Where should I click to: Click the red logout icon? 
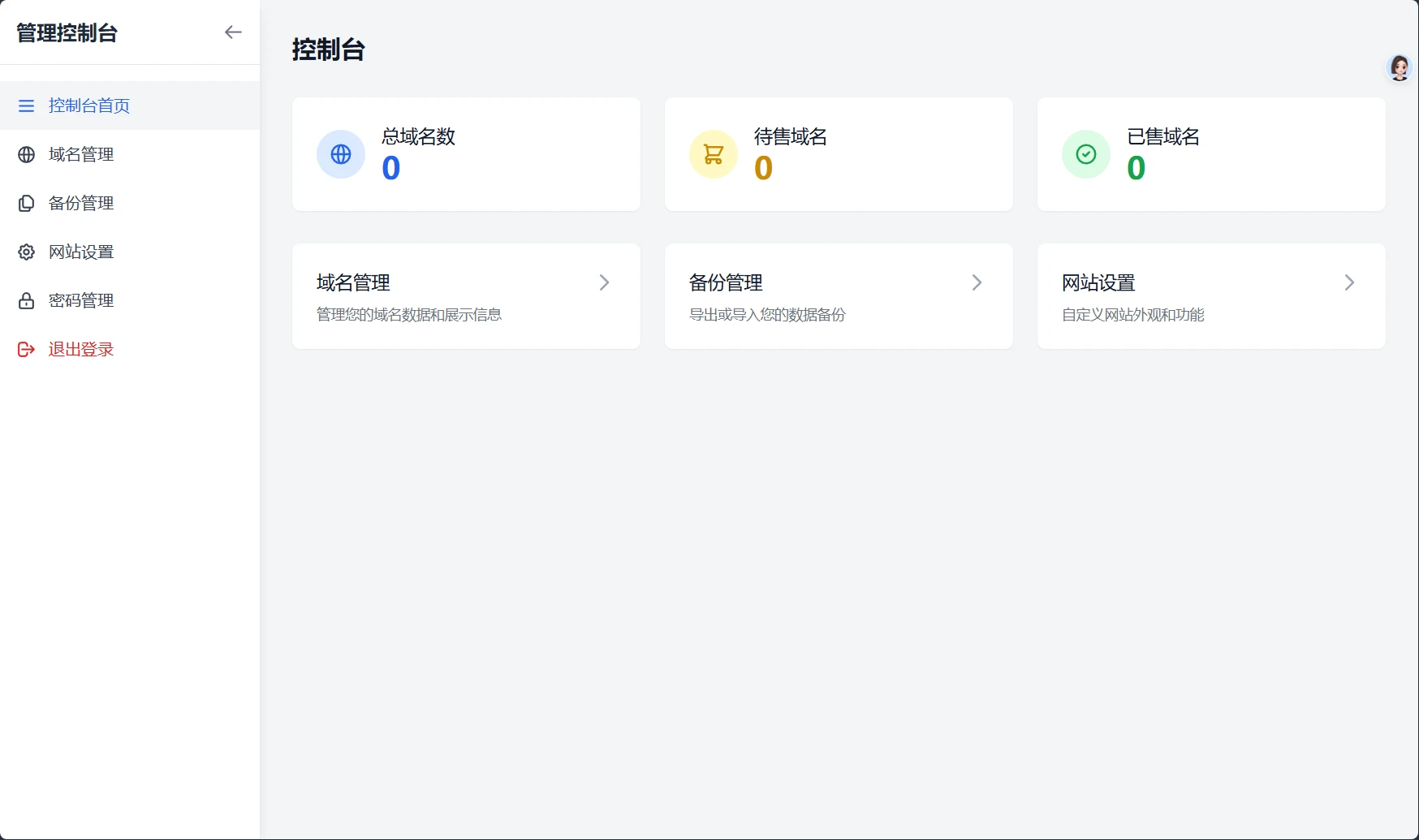(x=27, y=350)
